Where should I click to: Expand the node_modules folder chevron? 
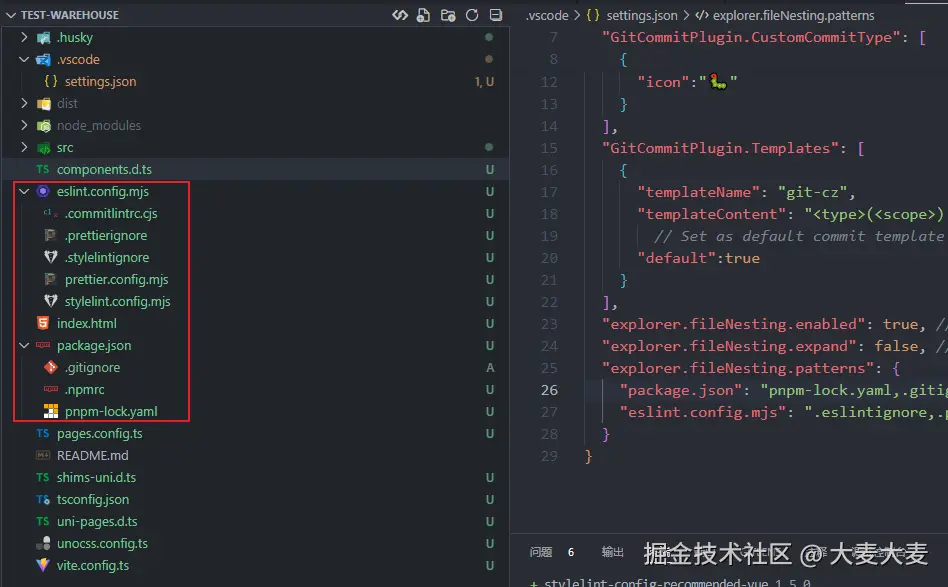(24, 125)
